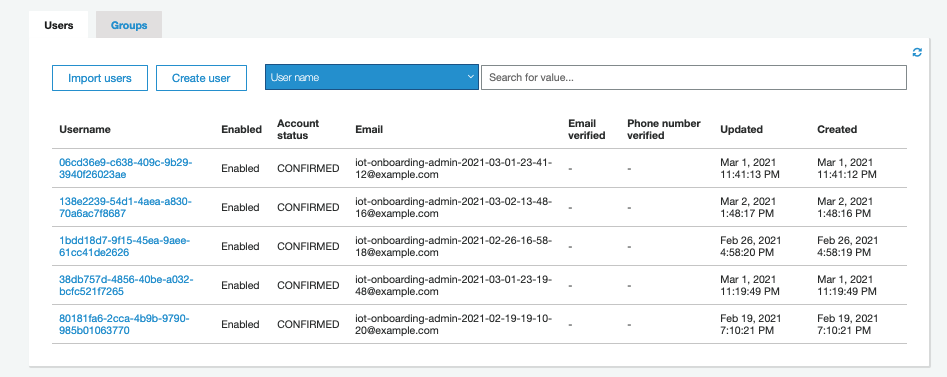The width and height of the screenshot is (947, 377).
Task: Click email iot-onboarding-admin-2021-03-01-23-41-12@example.com
Action: pos(454,169)
